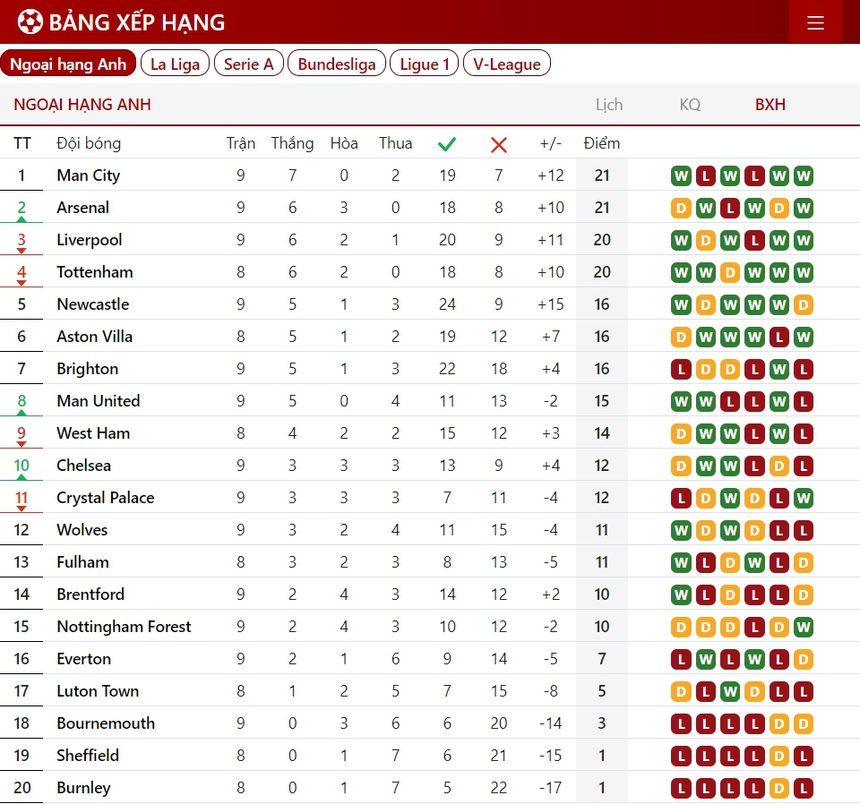860x804 pixels.
Task: Switch to the Serie A tab
Action: (x=248, y=64)
